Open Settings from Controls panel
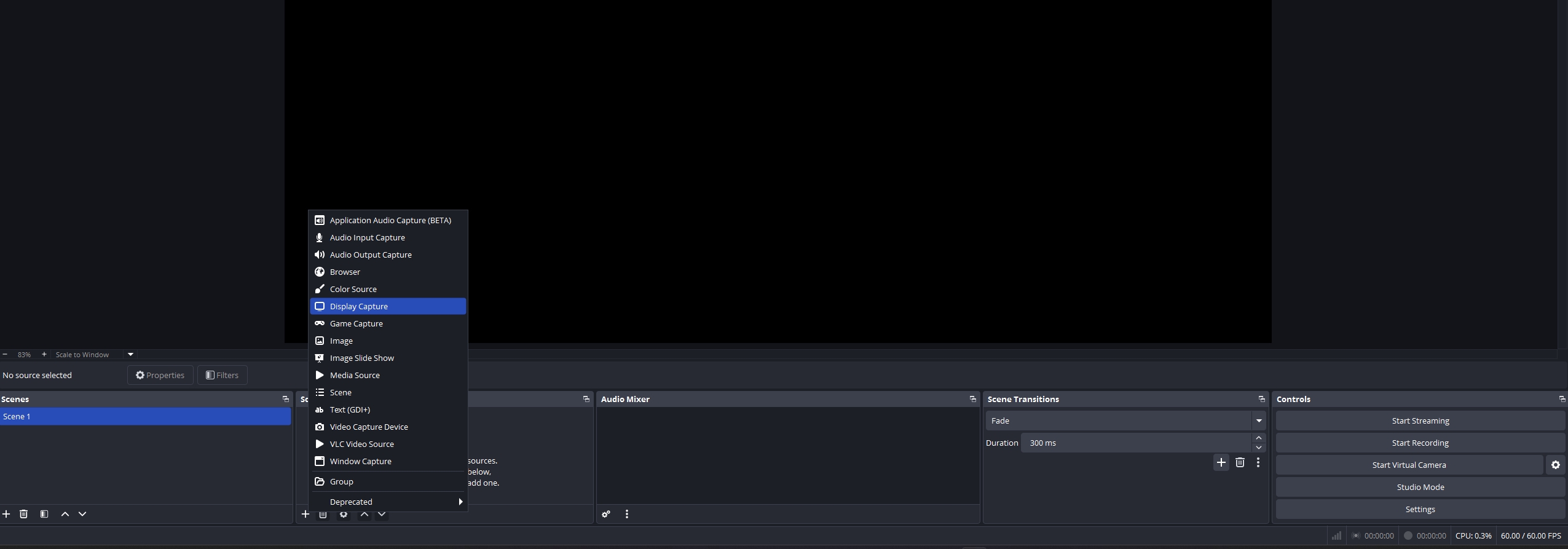Image resolution: width=1568 pixels, height=549 pixels. click(1420, 510)
